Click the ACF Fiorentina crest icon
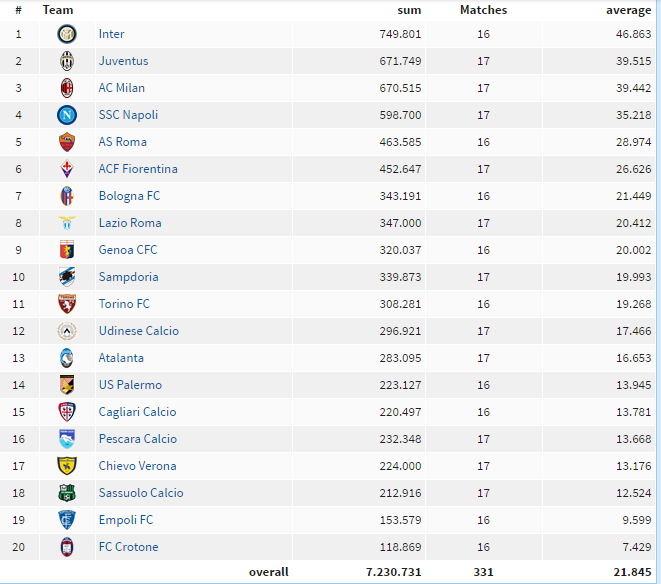This screenshot has width=661, height=584. [67, 169]
